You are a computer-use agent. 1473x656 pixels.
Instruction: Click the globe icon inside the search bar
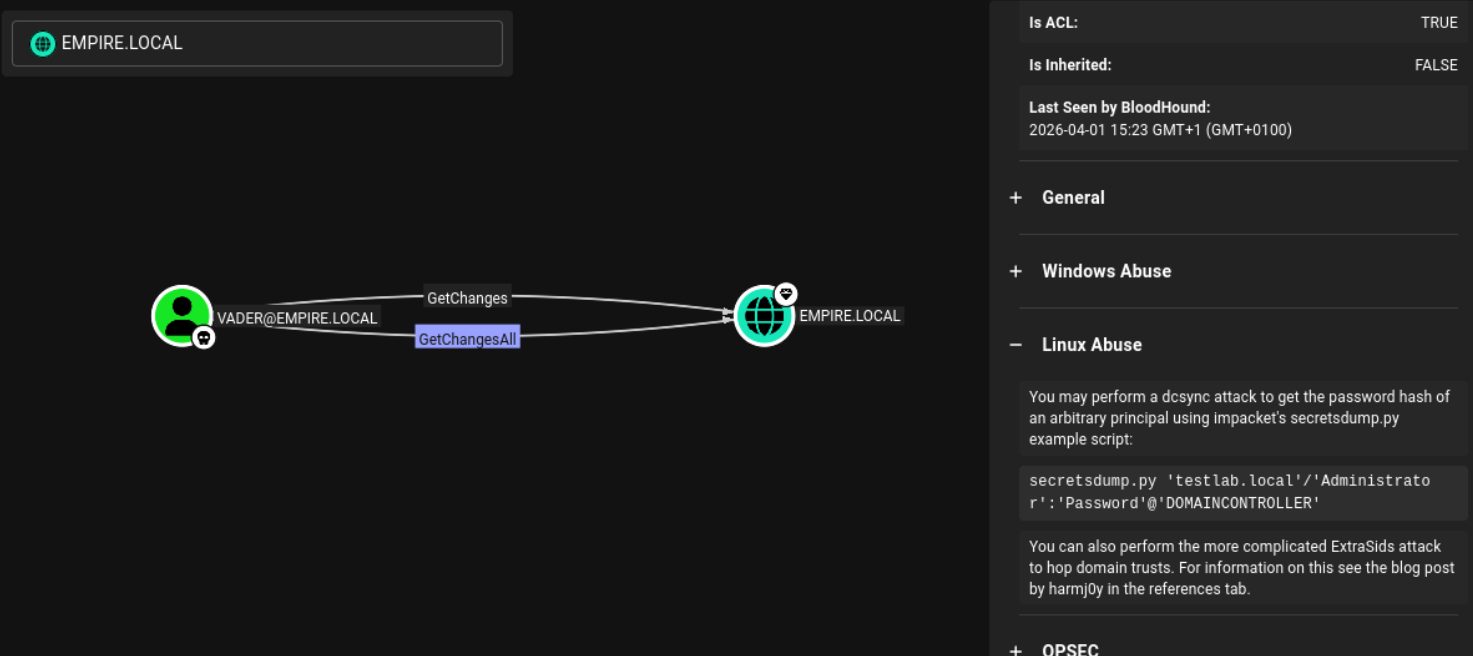pyautogui.click(x=41, y=43)
